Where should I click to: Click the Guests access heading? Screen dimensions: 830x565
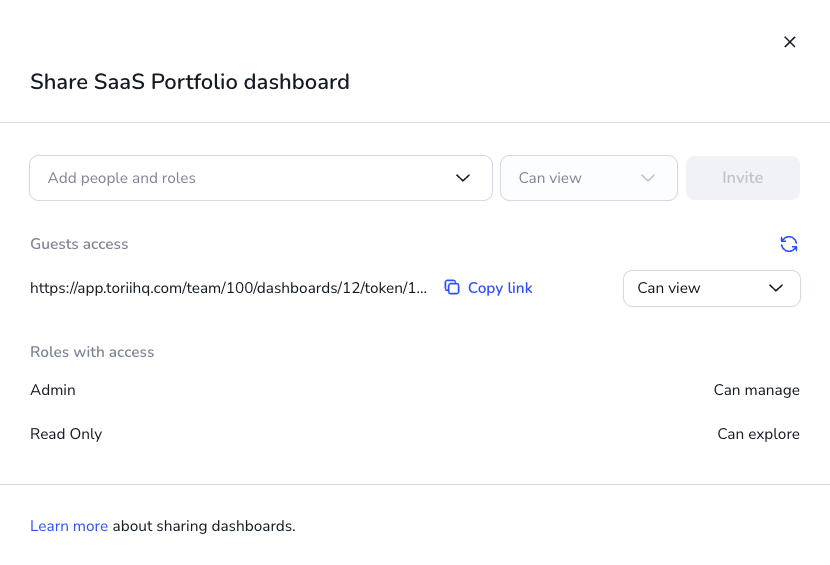pyautogui.click(x=79, y=244)
